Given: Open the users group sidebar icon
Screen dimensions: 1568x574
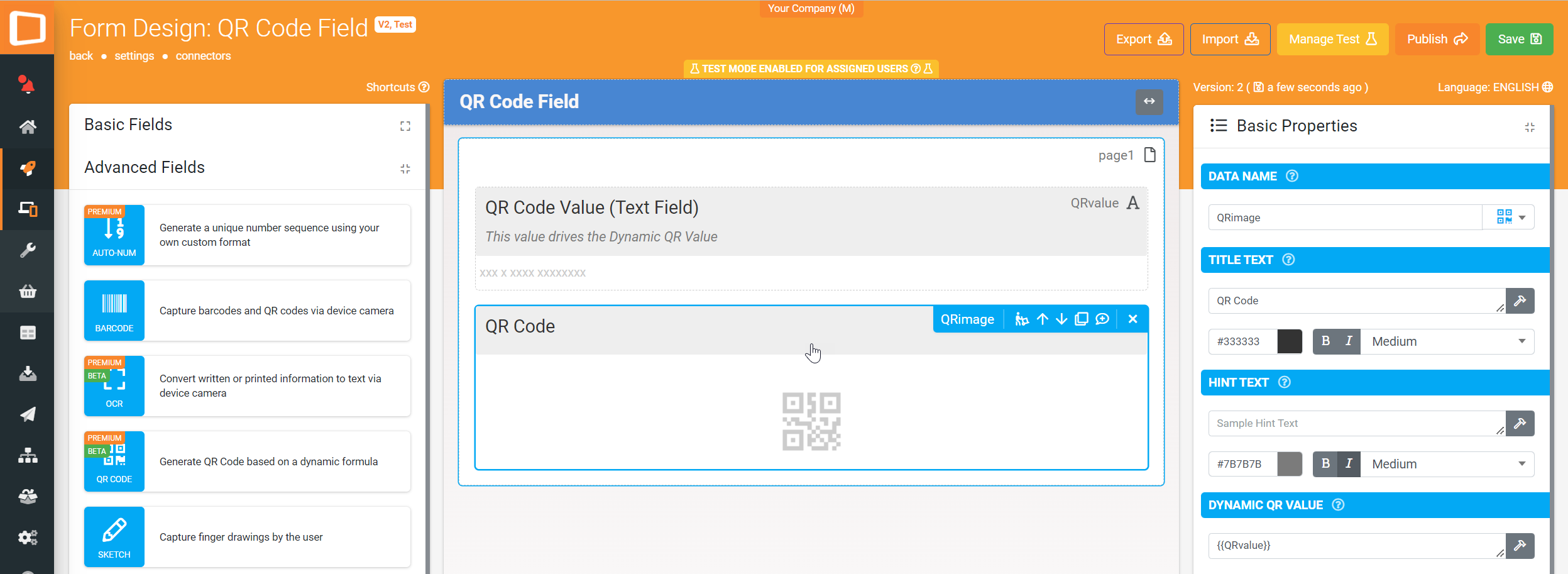Looking at the screenshot, I should (x=27, y=497).
